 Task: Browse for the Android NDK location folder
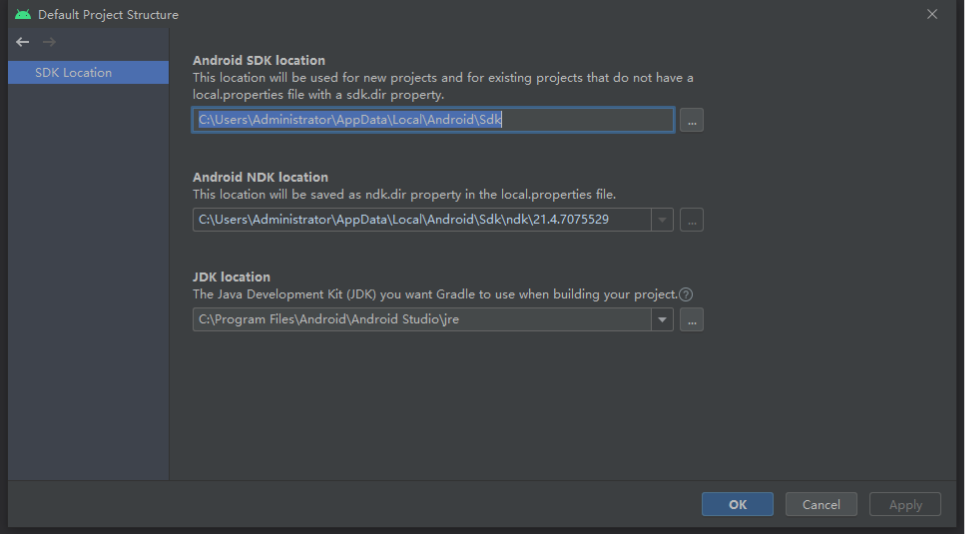point(691,220)
